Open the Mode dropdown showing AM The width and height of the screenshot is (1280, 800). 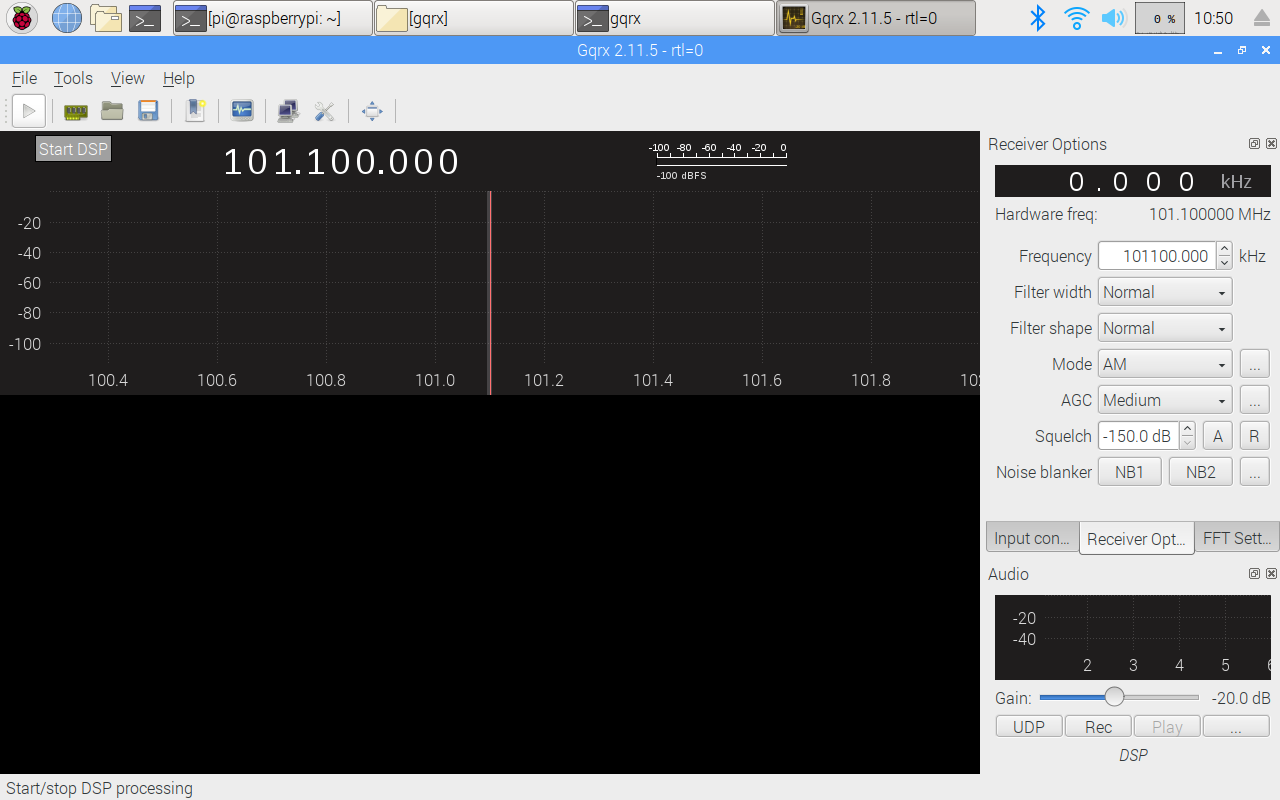click(x=1164, y=364)
